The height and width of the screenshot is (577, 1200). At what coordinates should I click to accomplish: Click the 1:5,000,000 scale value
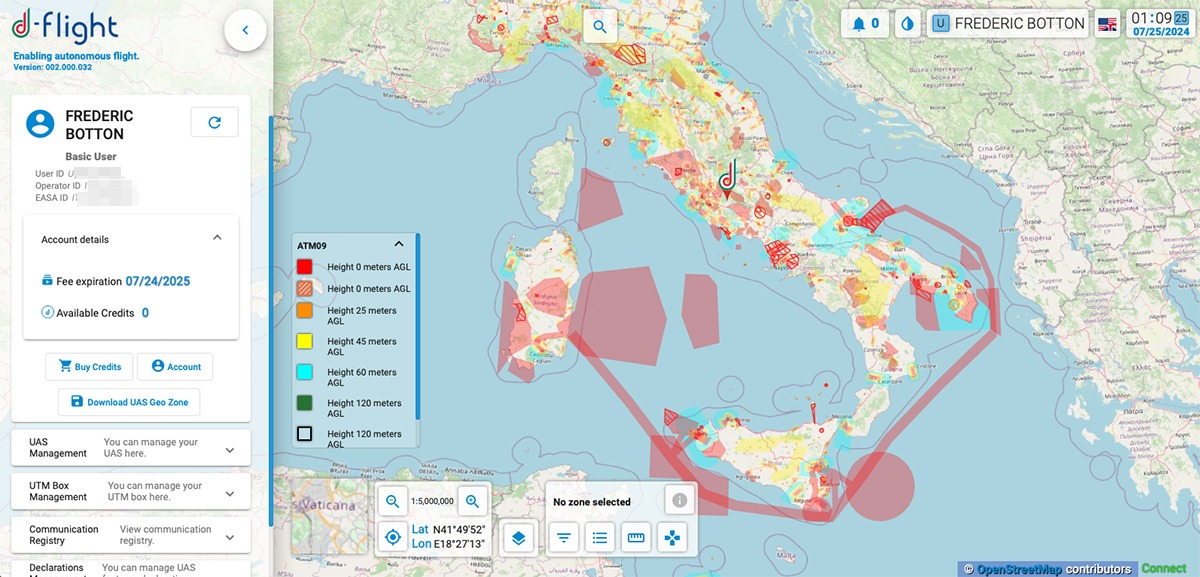[x=432, y=501]
